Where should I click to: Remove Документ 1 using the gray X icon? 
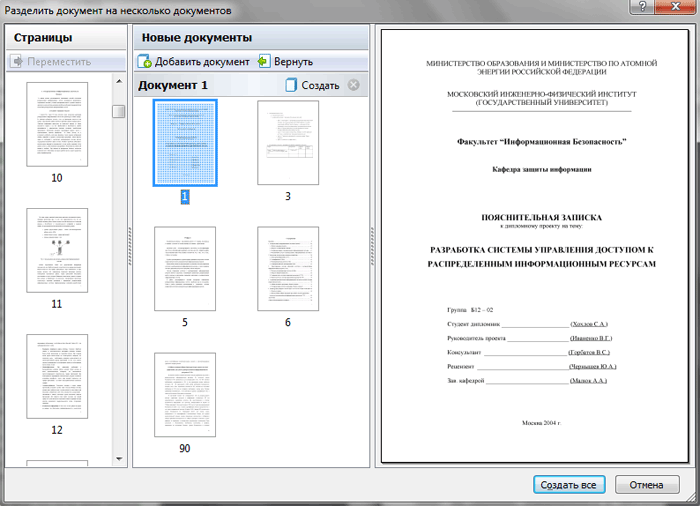[x=352, y=86]
